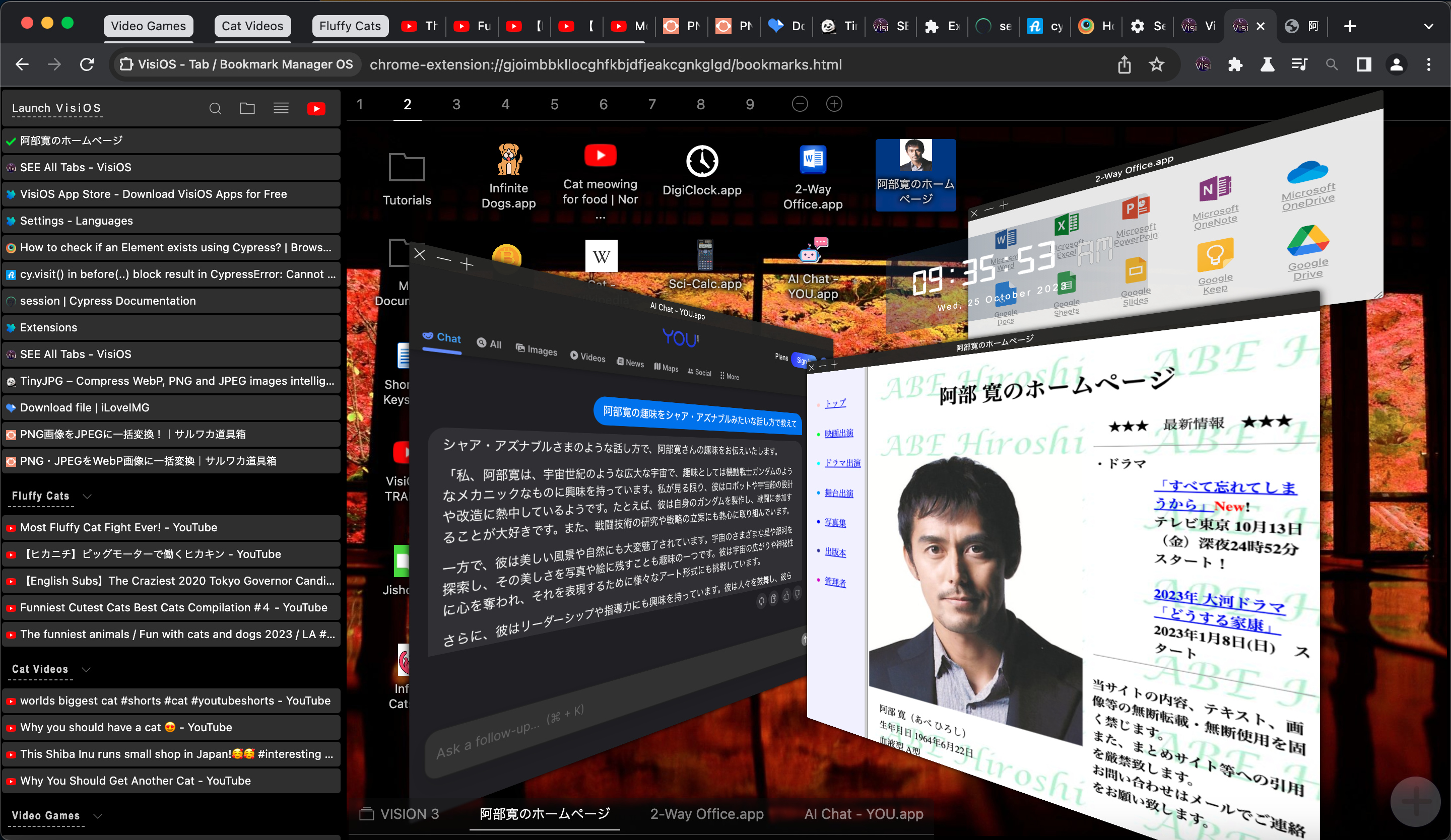Click add desktop plus icon
1451x840 pixels.
point(834,104)
